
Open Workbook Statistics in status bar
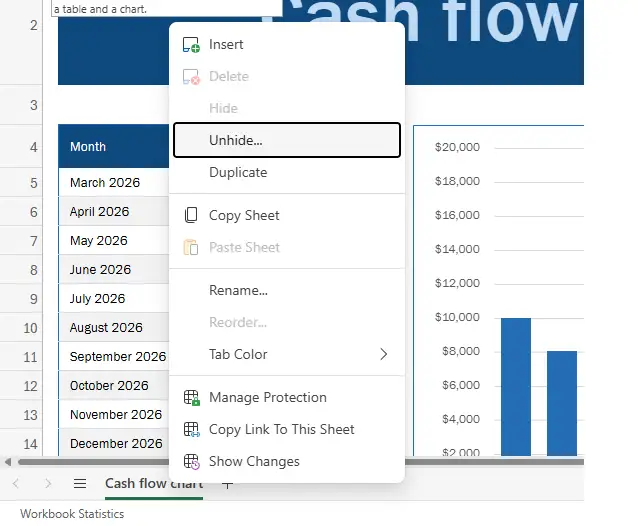(x=72, y=514)
